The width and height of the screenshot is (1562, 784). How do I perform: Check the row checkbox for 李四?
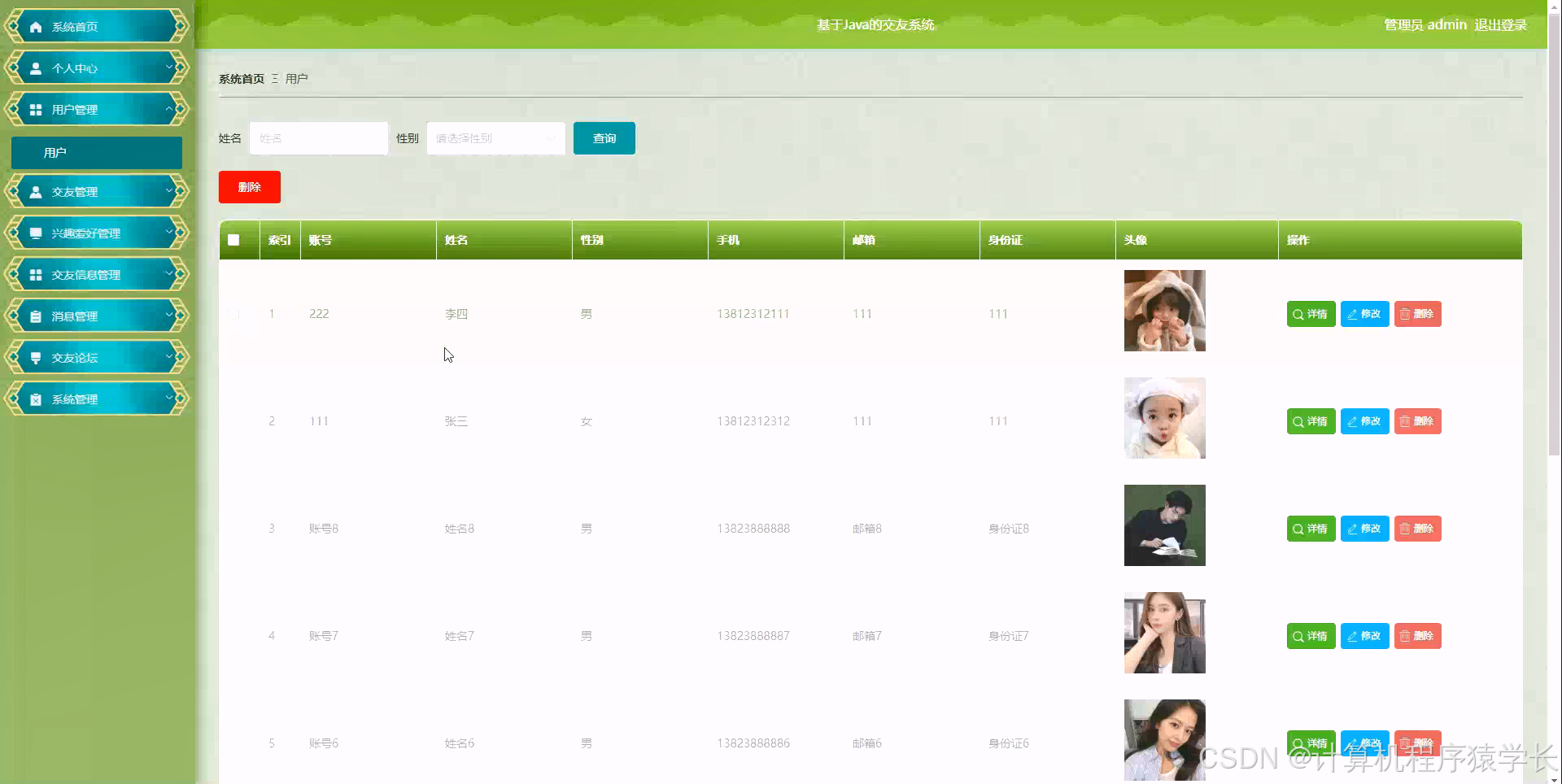233,314
